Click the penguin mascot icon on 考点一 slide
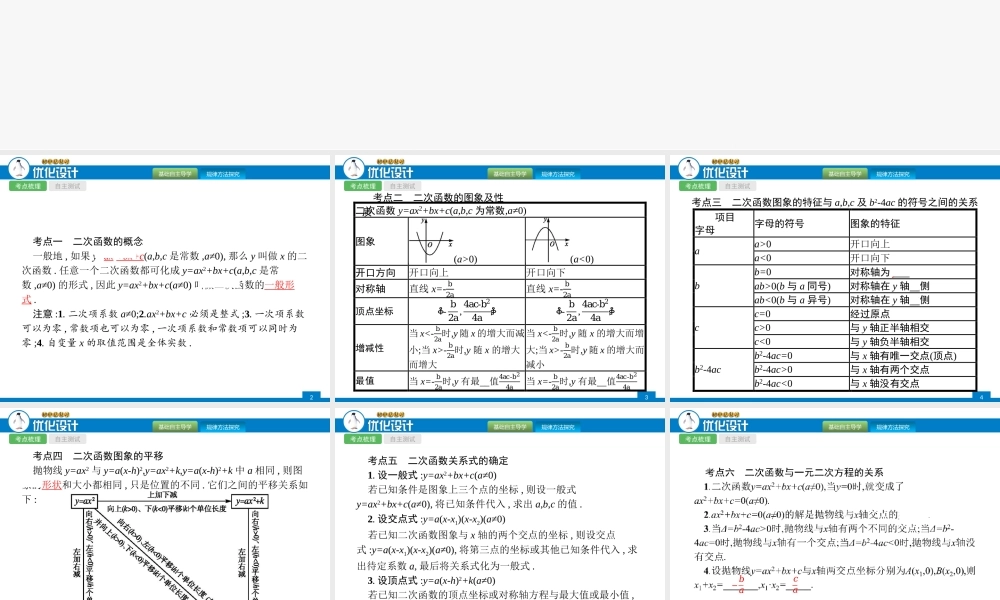 click(19, 168)
